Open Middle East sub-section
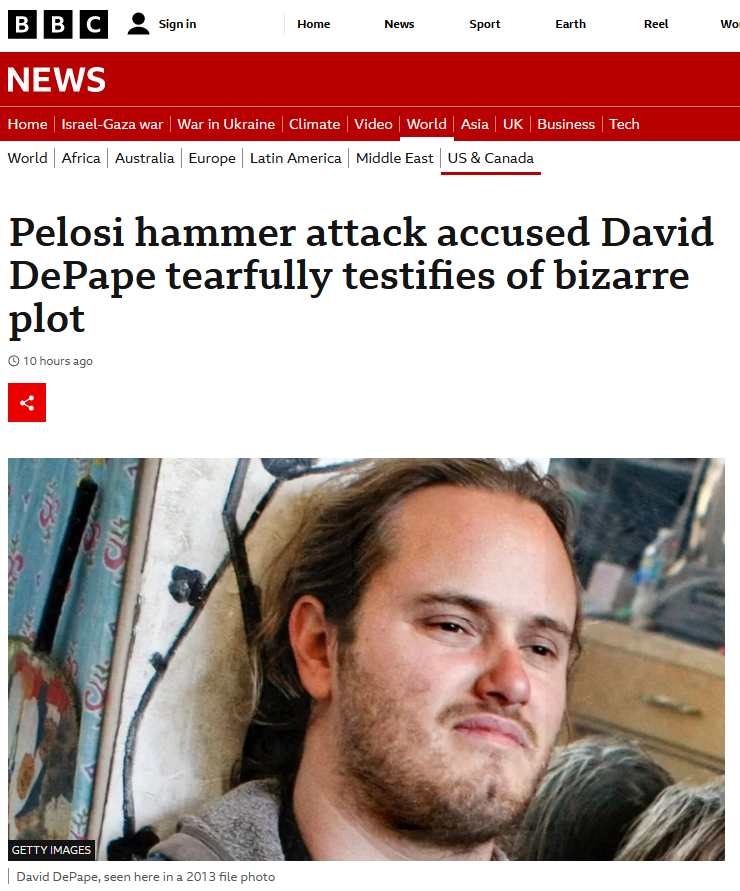 pyautogui.click(x=394, y=158)
